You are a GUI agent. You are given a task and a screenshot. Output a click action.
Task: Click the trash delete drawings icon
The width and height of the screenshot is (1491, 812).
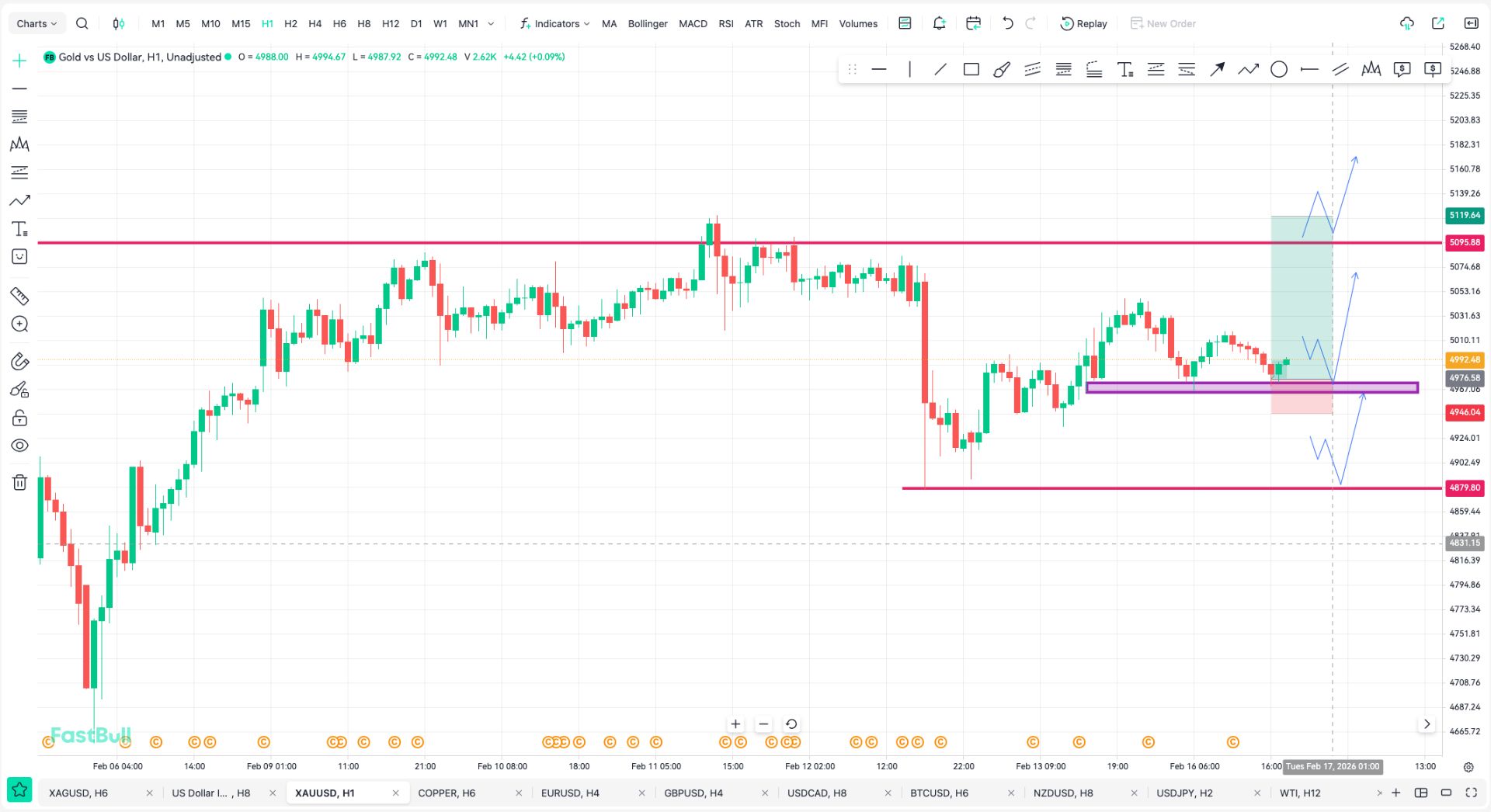(x=19, y=482)
